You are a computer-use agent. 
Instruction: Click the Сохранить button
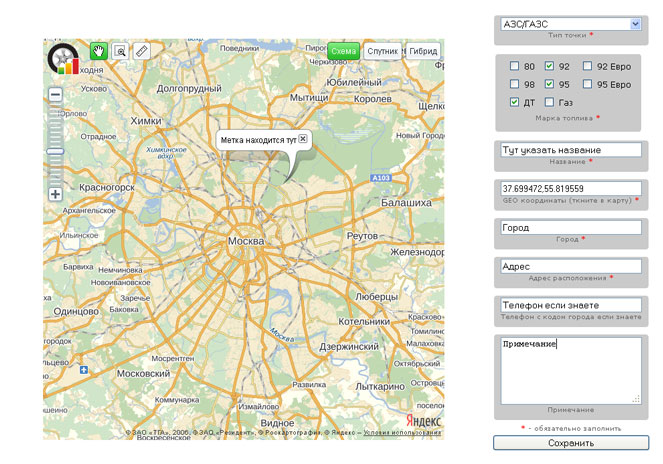571,442
